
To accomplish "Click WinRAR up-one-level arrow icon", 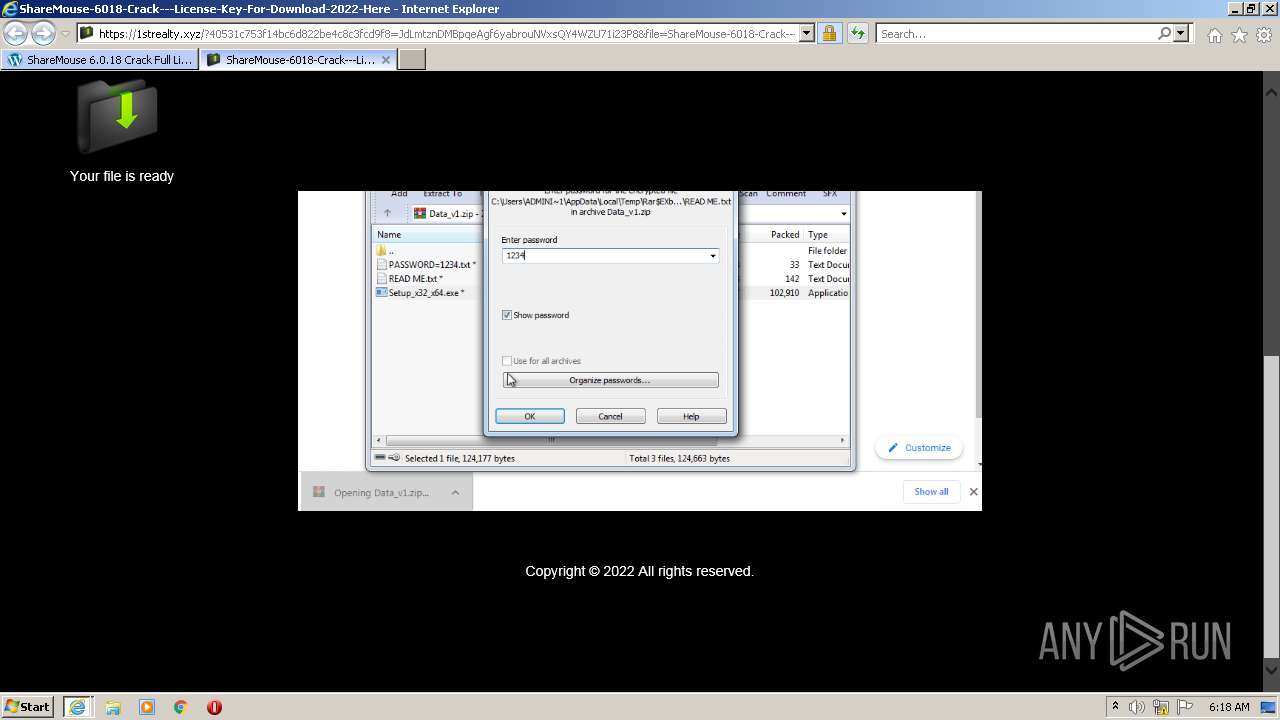I will click(x=387, y=213).
